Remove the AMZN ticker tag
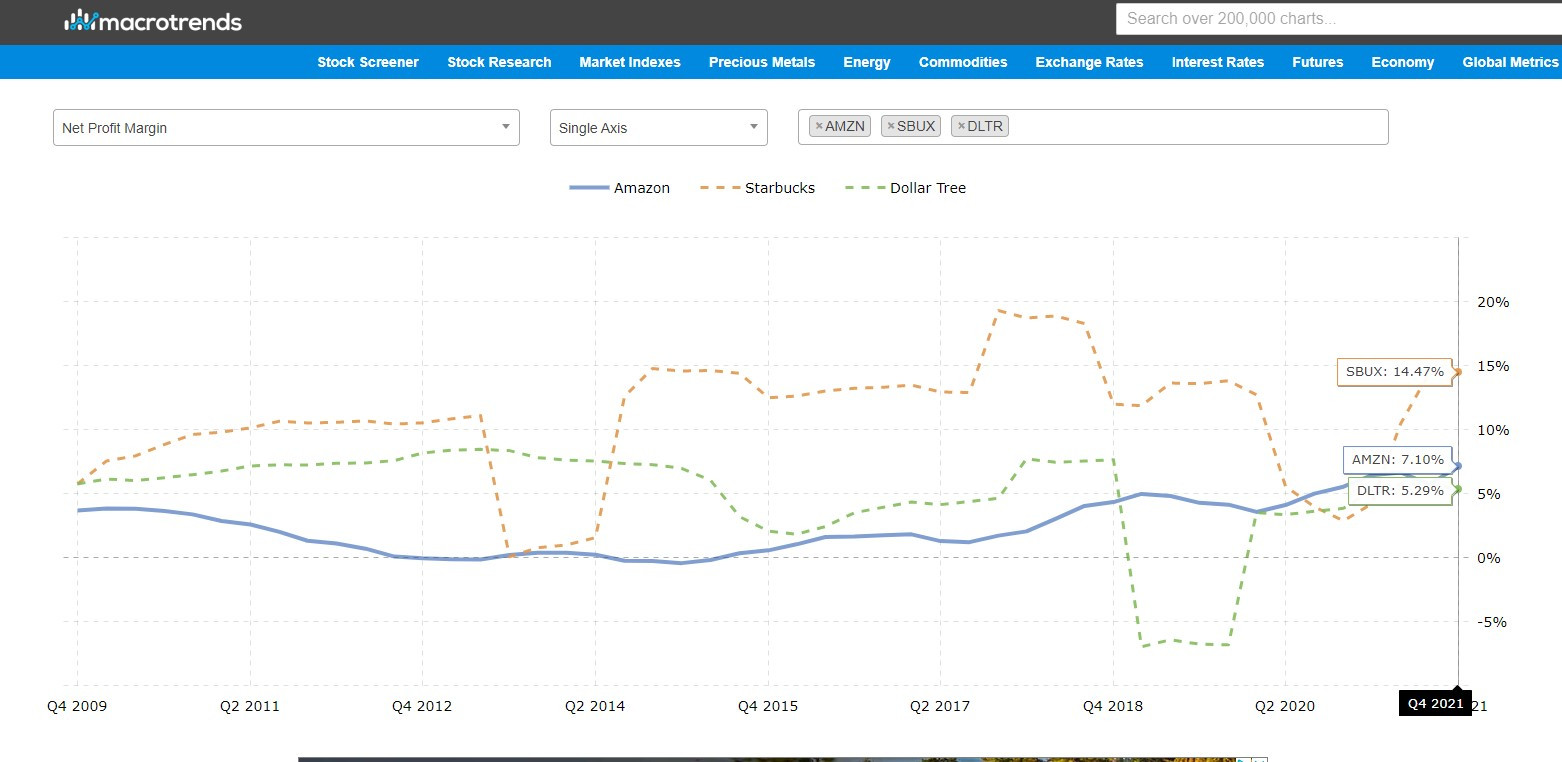The image size is (1562, 762). tap(819, 126)
